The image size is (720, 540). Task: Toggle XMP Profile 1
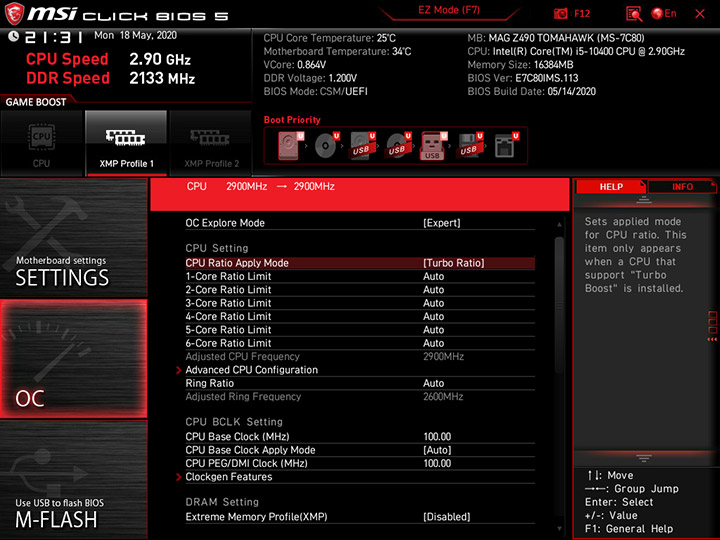(126, 143)
